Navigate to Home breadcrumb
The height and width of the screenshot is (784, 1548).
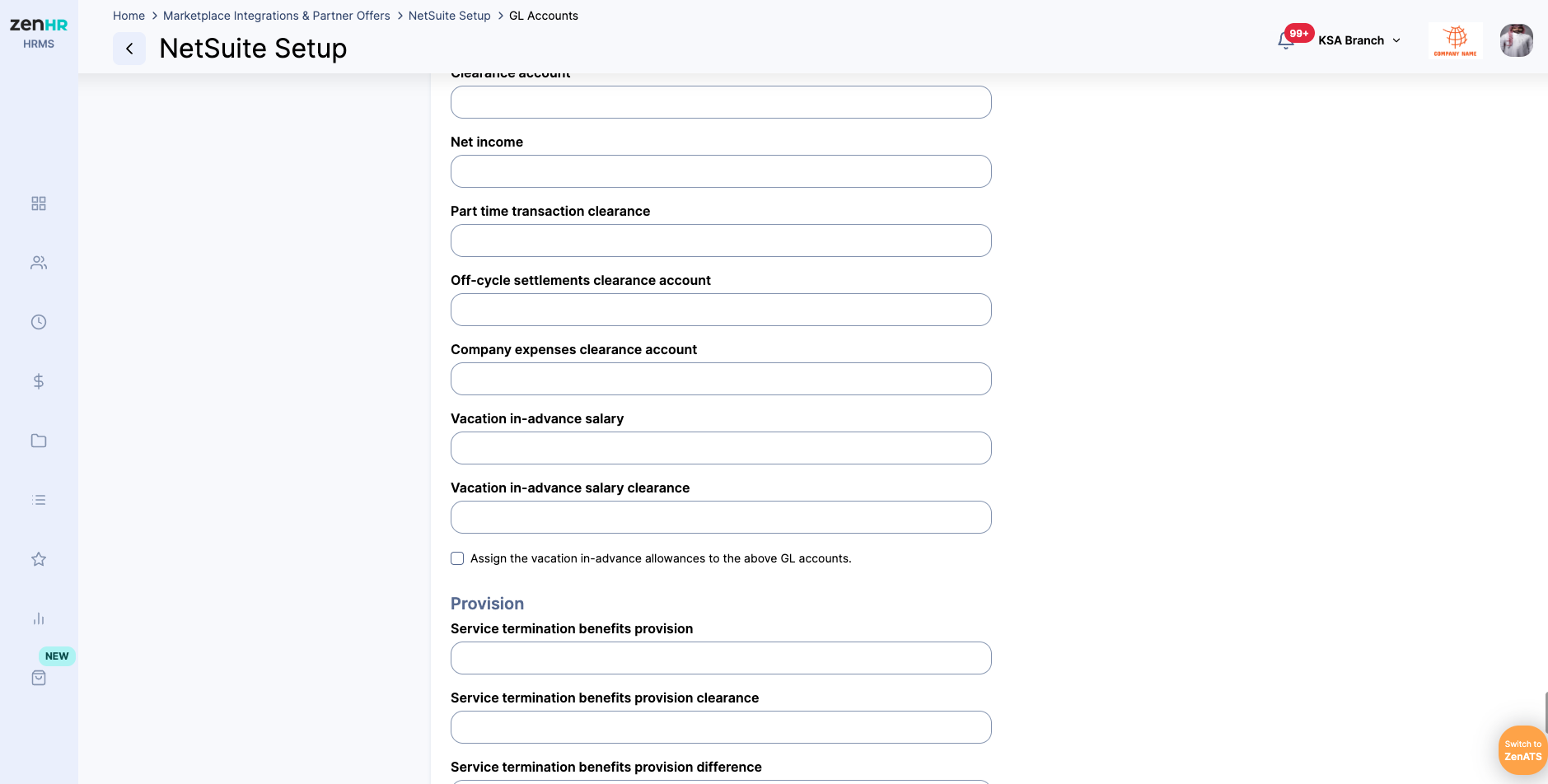point(129,16)
